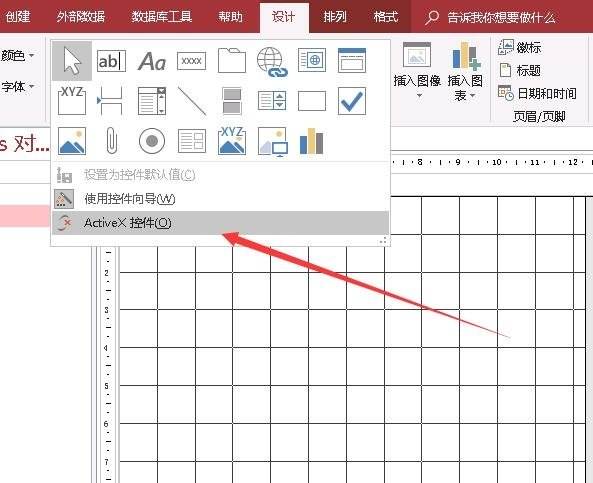Select the Web Browser control icon

click(312, 60)
